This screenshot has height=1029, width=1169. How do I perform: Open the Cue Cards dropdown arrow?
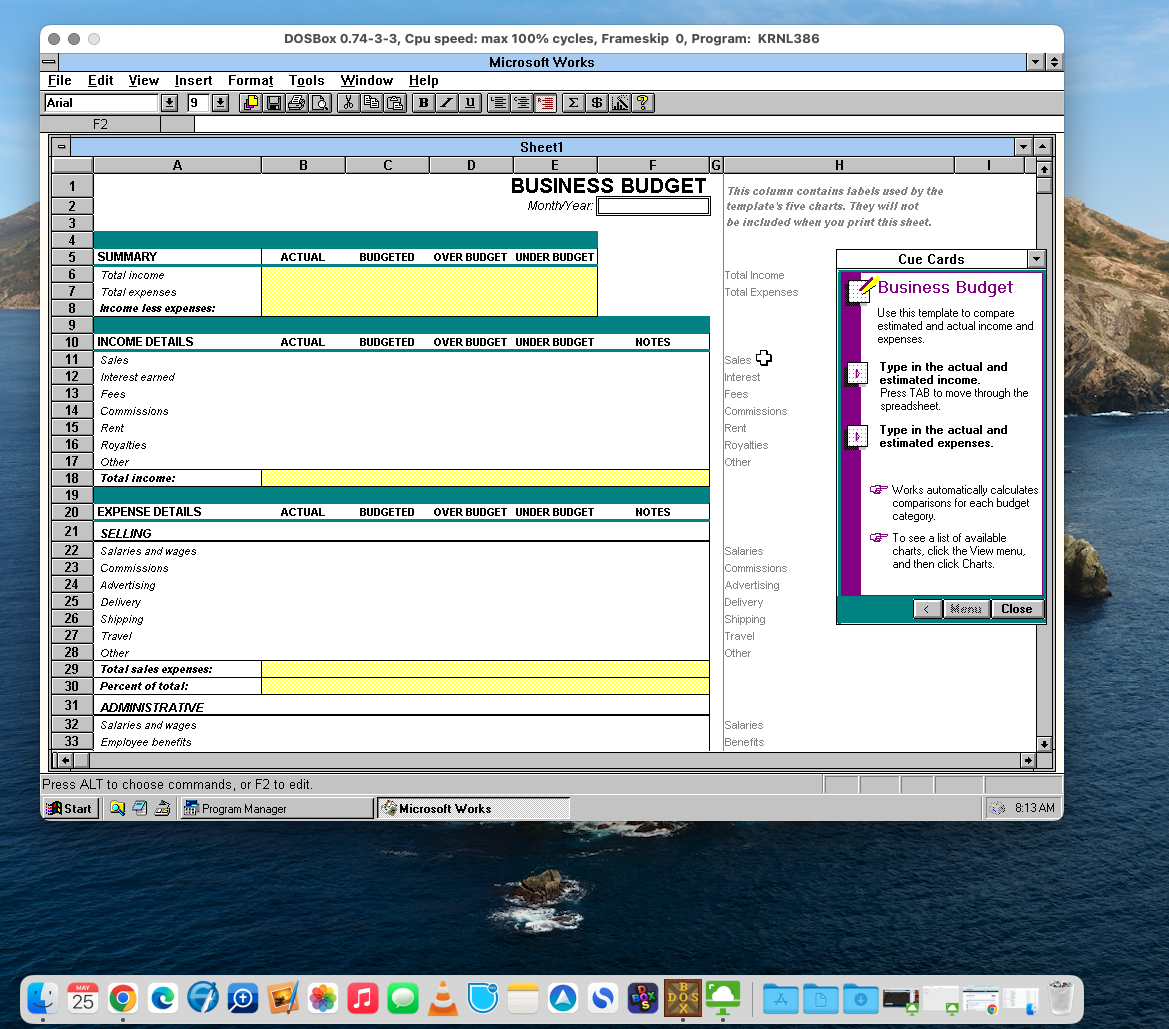[x=1036, y=259]
